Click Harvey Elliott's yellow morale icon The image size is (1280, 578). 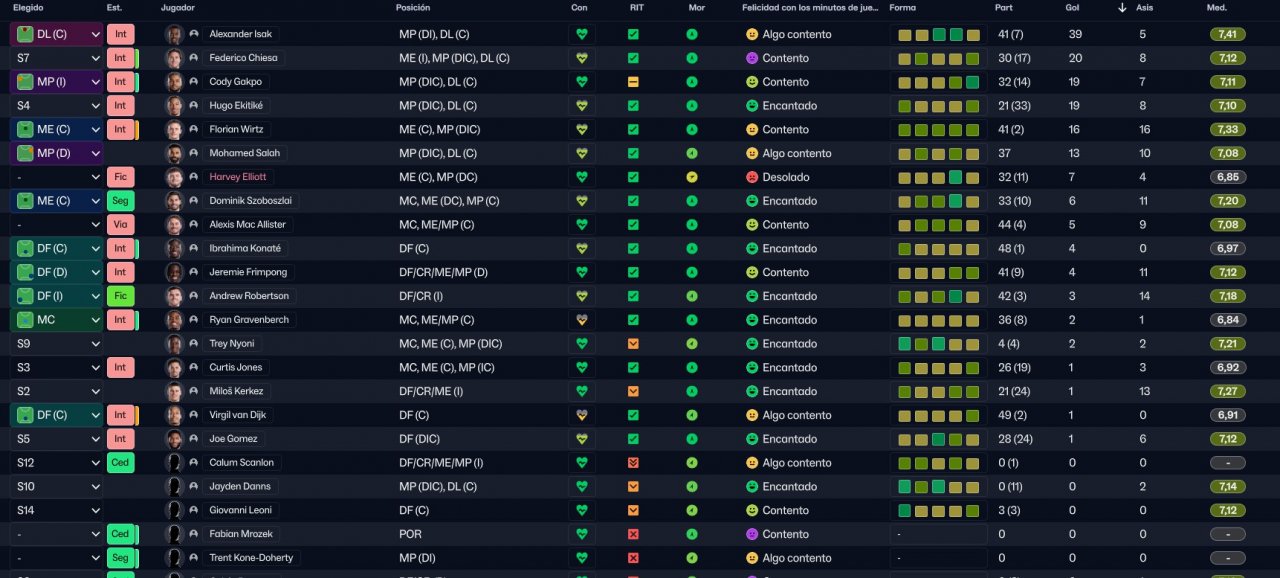click(x=692, y=177)
